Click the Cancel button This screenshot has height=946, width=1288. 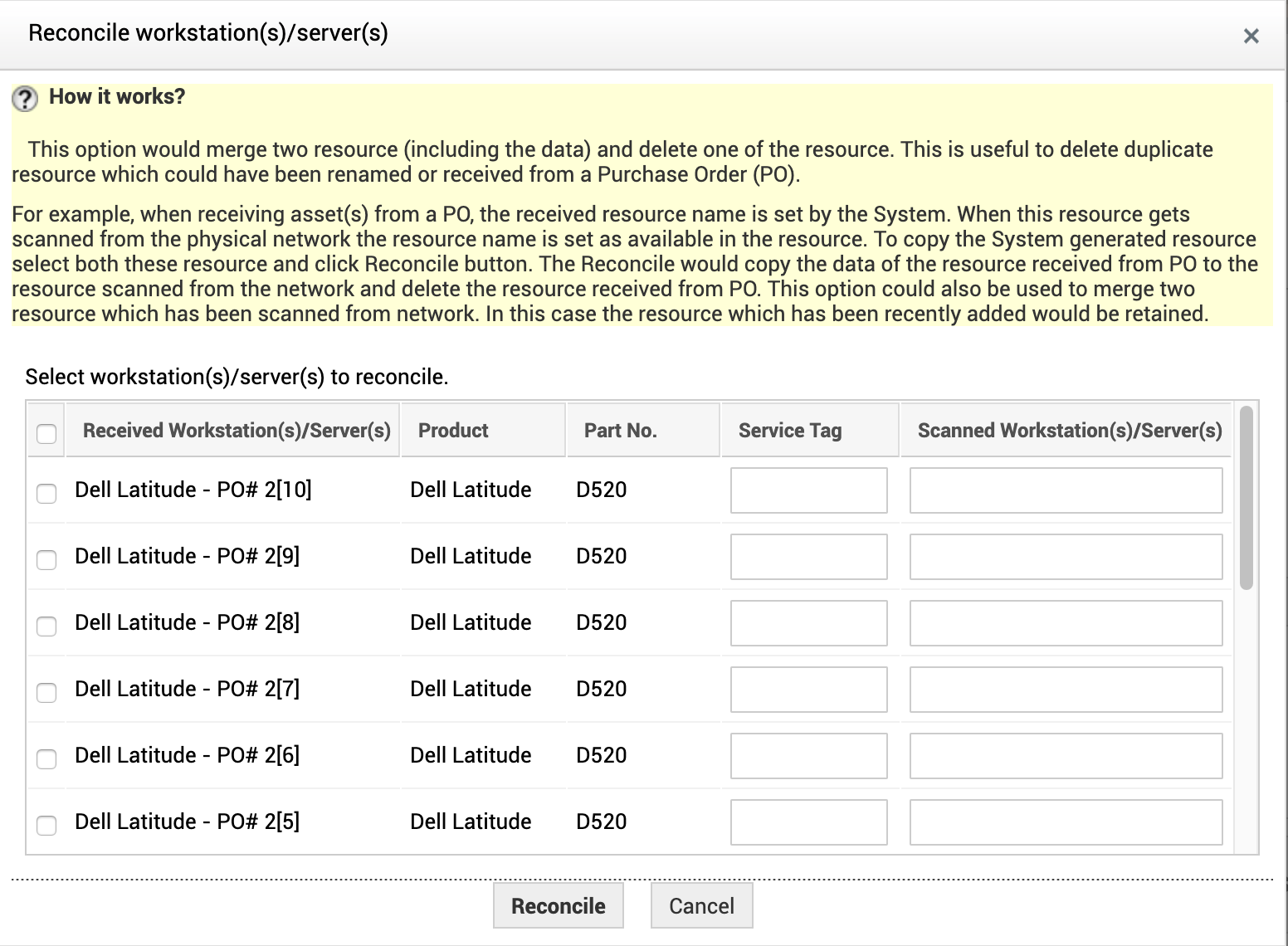tap(701, 905)
